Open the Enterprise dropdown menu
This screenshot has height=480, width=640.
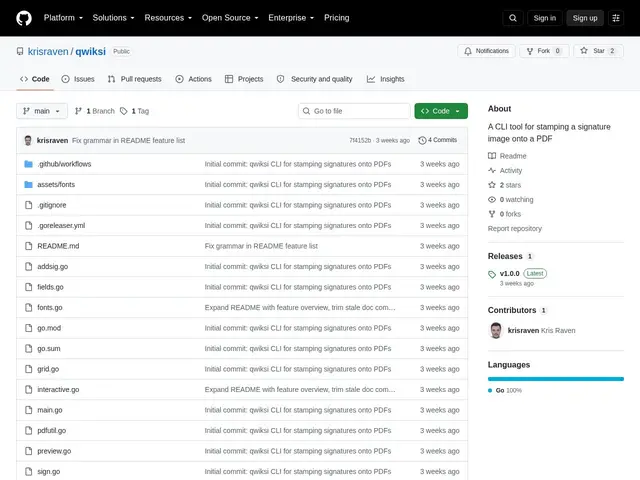tap(291, 18)
